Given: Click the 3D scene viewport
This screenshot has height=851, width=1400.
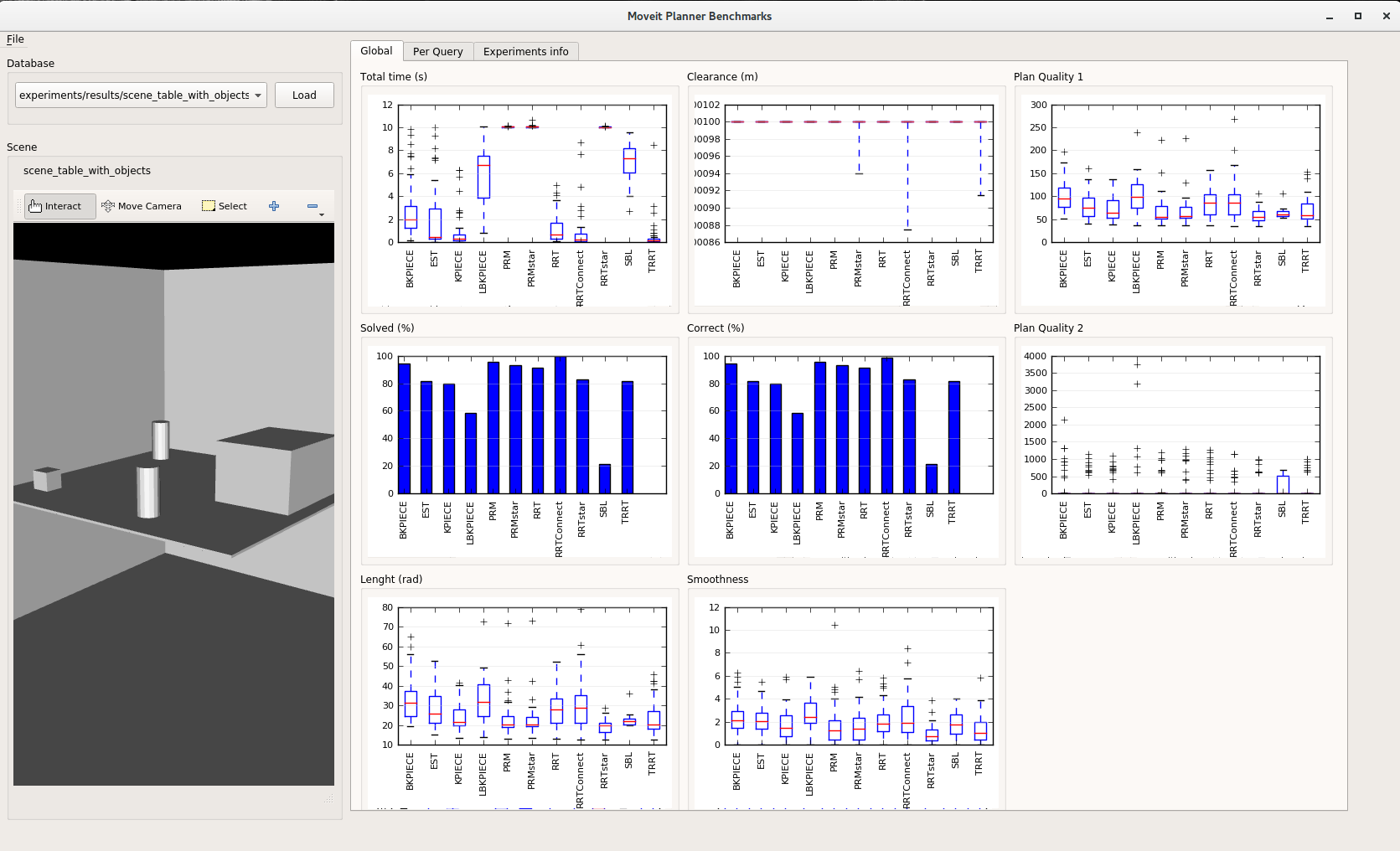Looking at the screenshot, I should point(173,504).
